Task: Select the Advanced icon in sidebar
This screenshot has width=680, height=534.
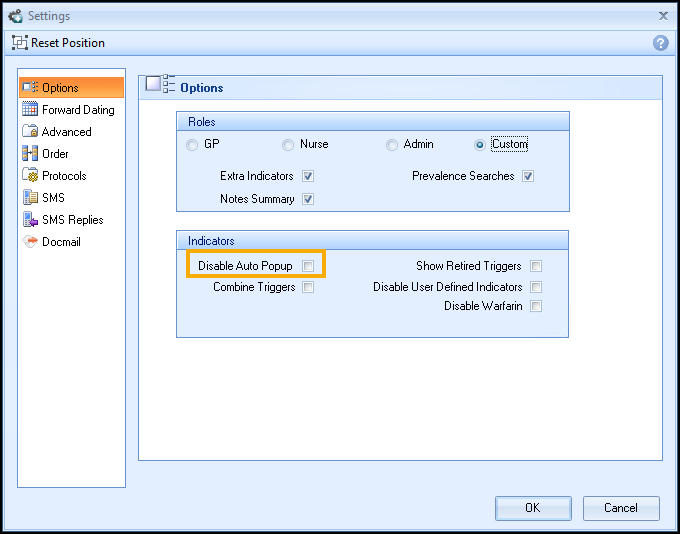Action: [x=30, y=132]
